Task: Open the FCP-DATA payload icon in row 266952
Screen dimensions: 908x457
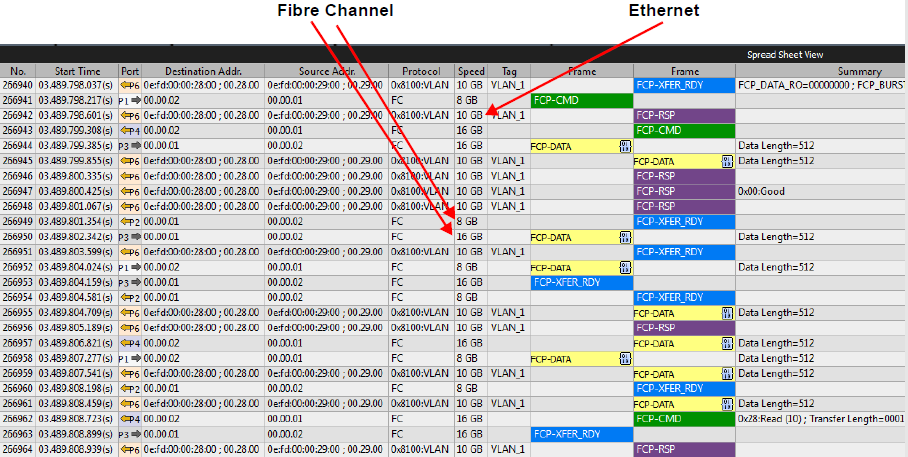Action: [625, 268]
